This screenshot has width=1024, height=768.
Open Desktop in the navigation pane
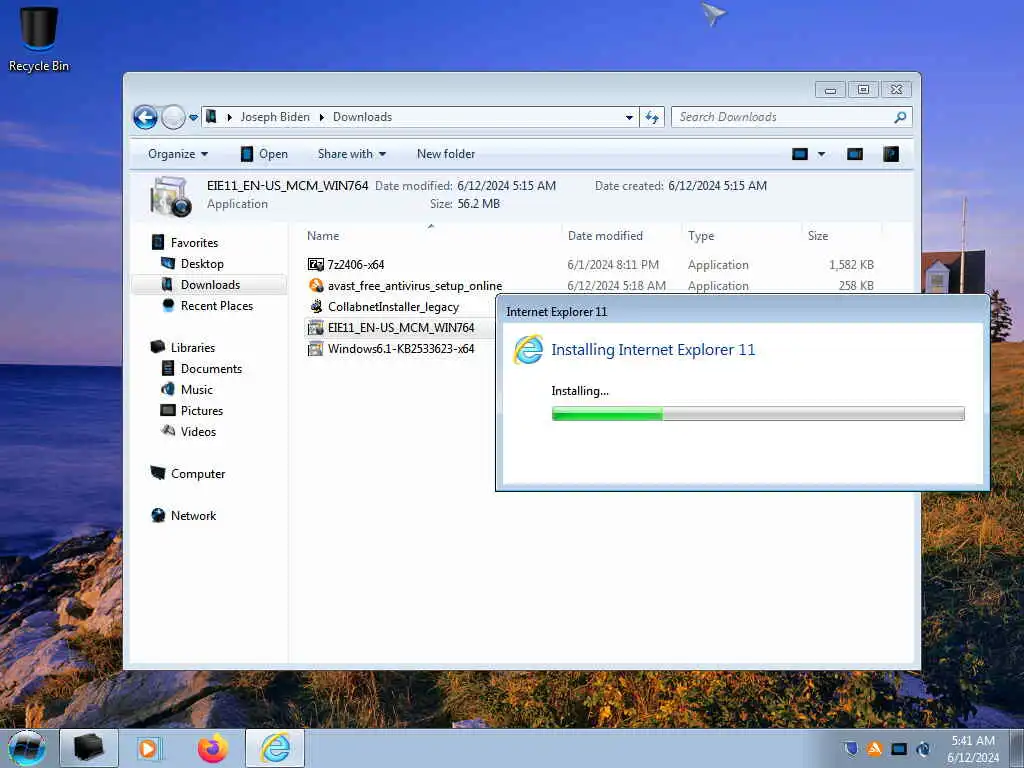[x=202, y=264]
